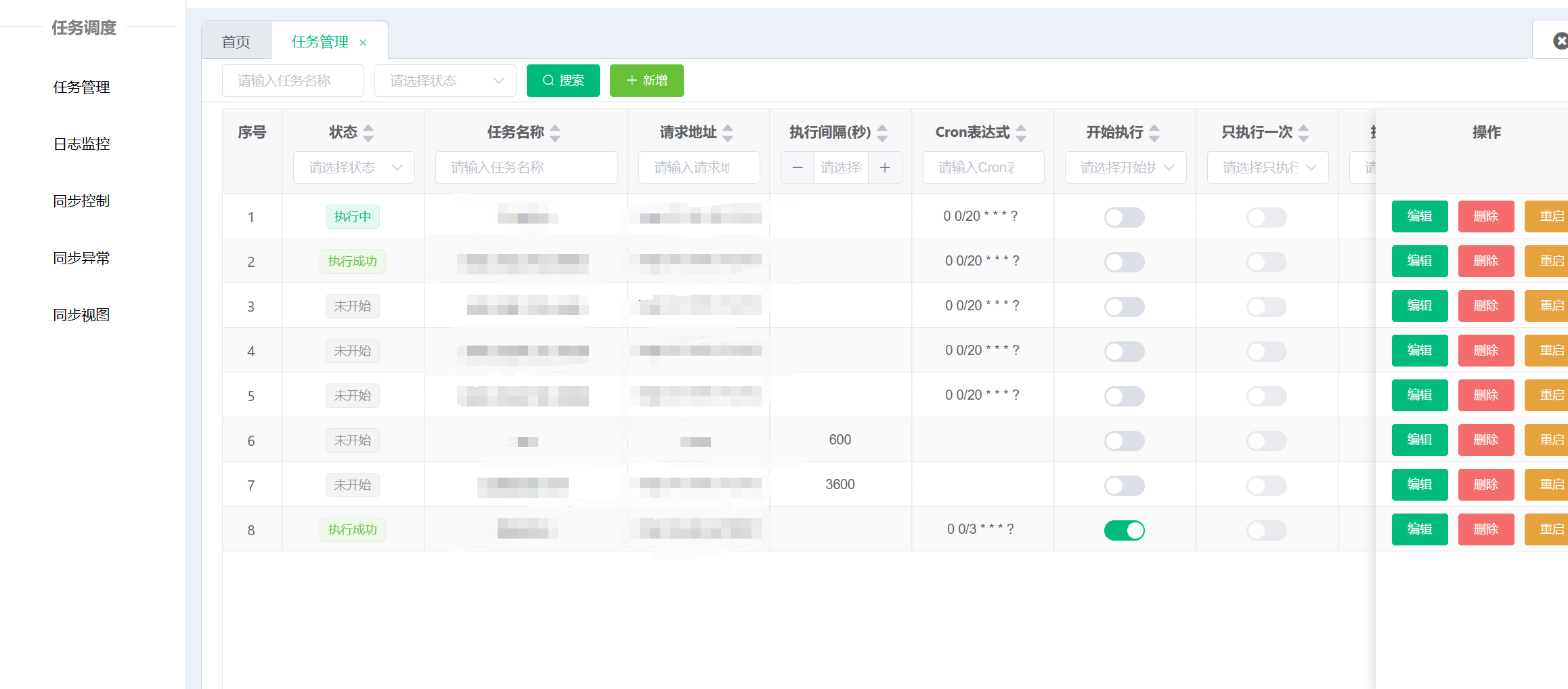Click the 序号 column header

pos(252,132)
